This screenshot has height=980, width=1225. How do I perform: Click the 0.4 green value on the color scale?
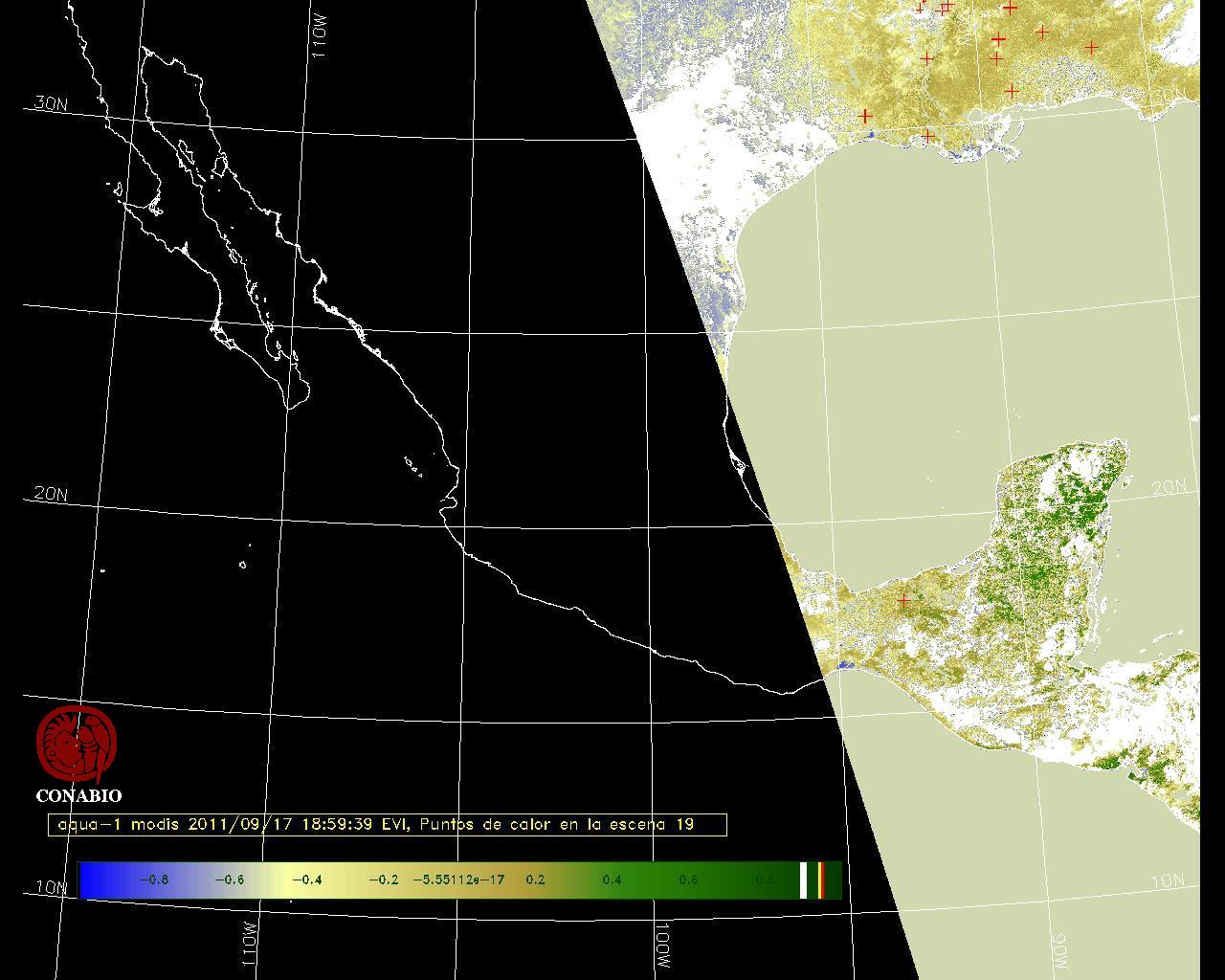point(612,880)
